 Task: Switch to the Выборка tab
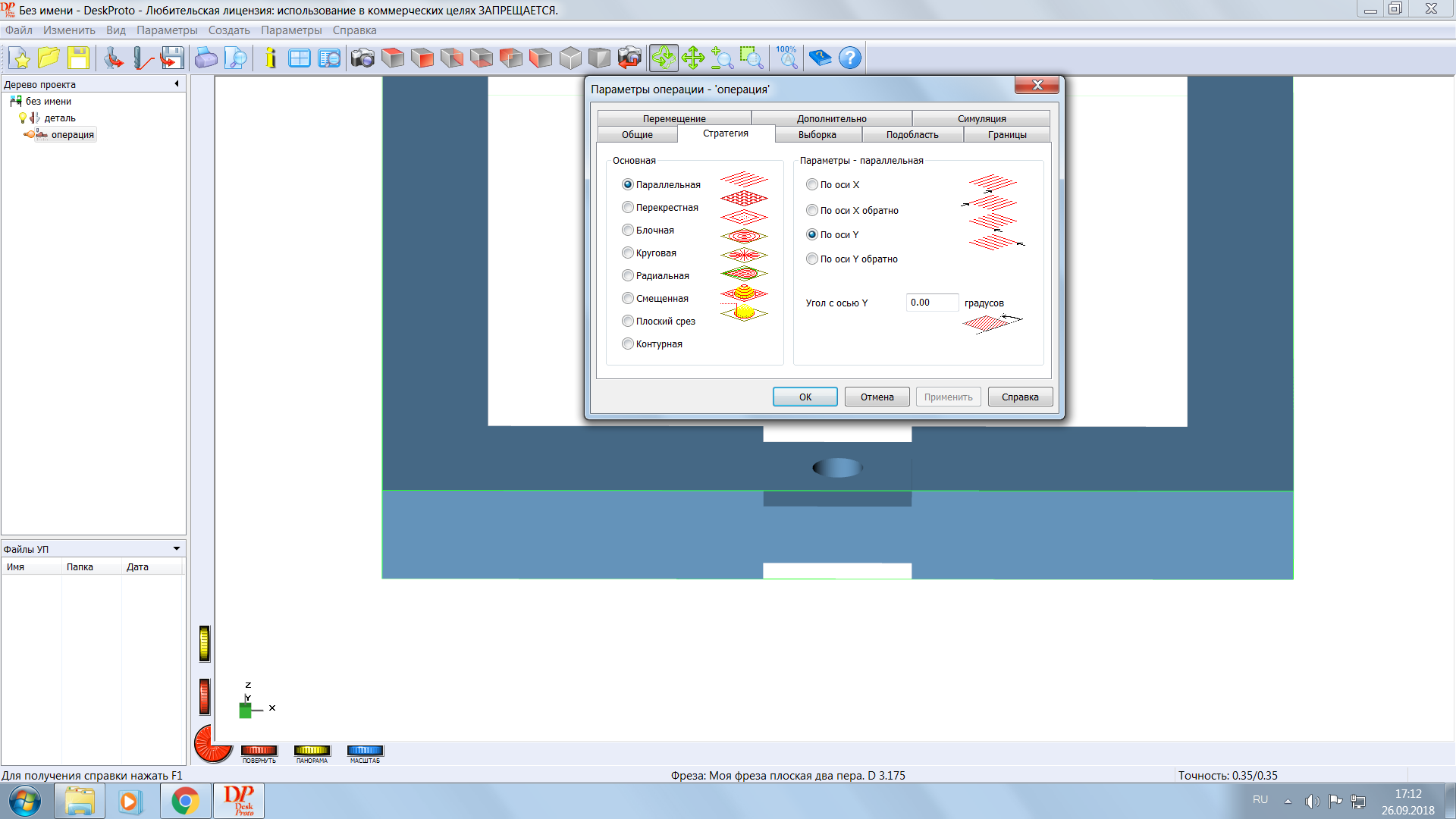coord(817,135)
